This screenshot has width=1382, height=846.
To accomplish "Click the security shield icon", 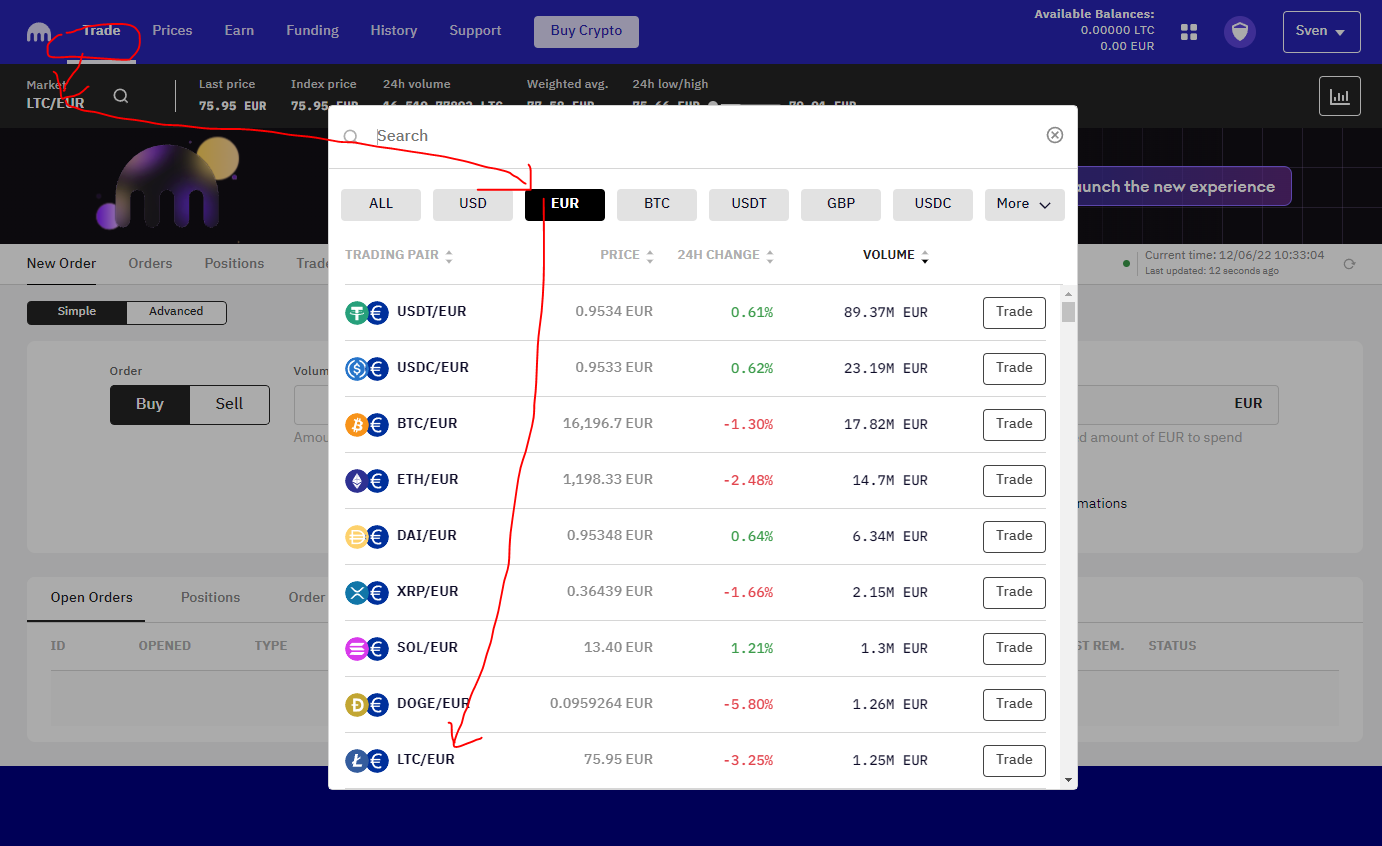I will coord(1241,32).
